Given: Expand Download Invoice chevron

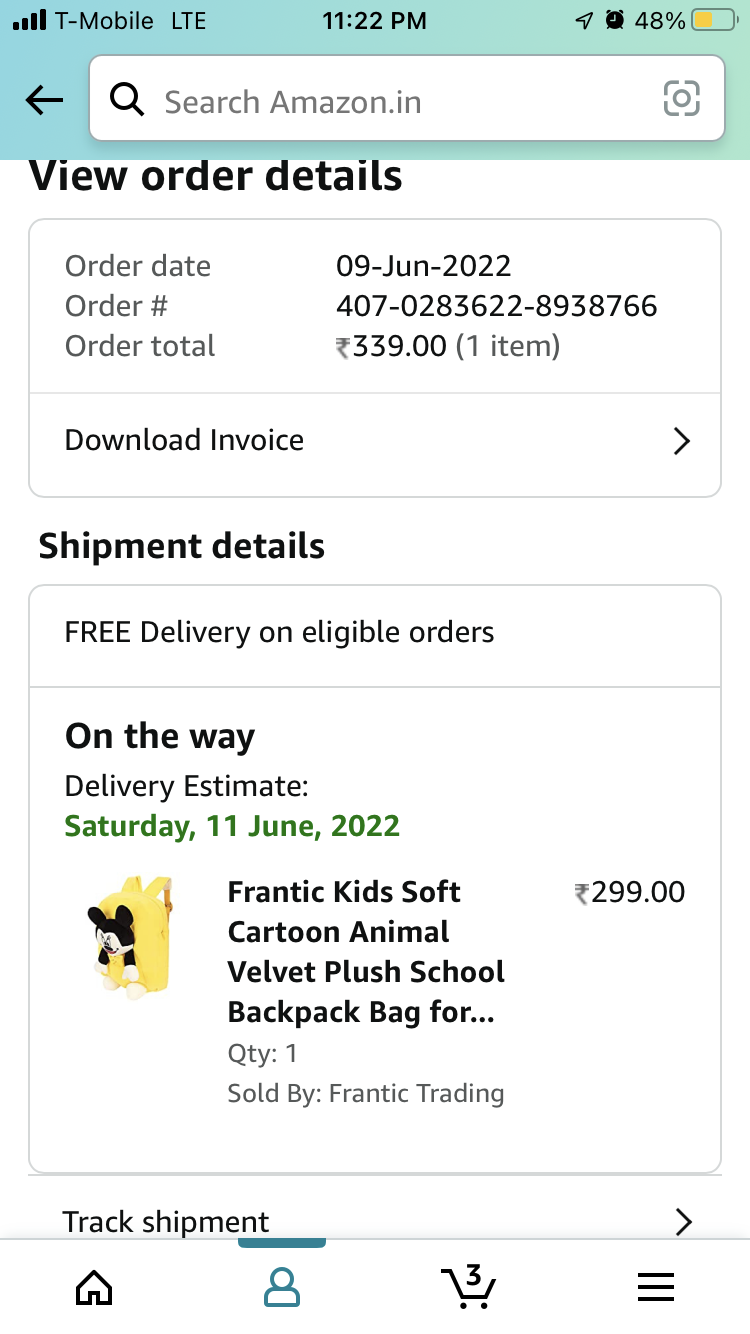Looking at the screenshot, I should pyautogui.click(x=682, y=441).
